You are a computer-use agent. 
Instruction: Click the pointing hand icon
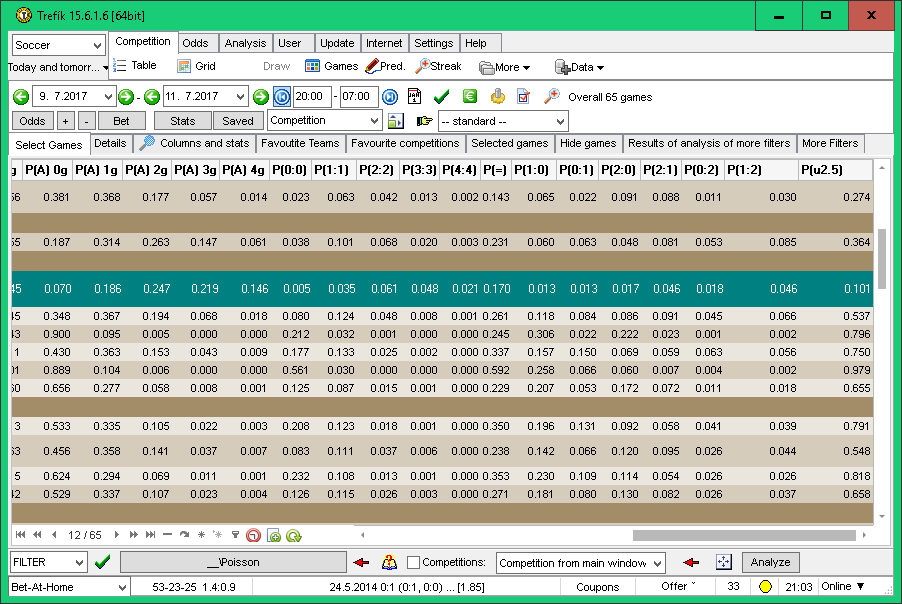point(424,121)
